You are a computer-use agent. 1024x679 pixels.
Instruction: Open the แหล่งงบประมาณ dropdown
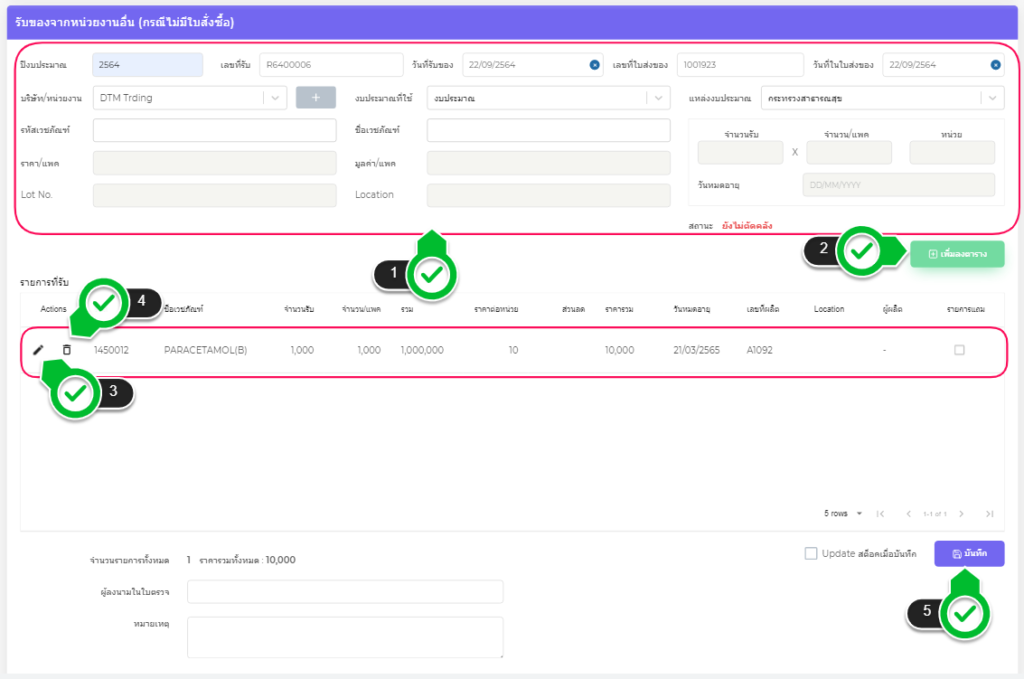tap(881, 98)
